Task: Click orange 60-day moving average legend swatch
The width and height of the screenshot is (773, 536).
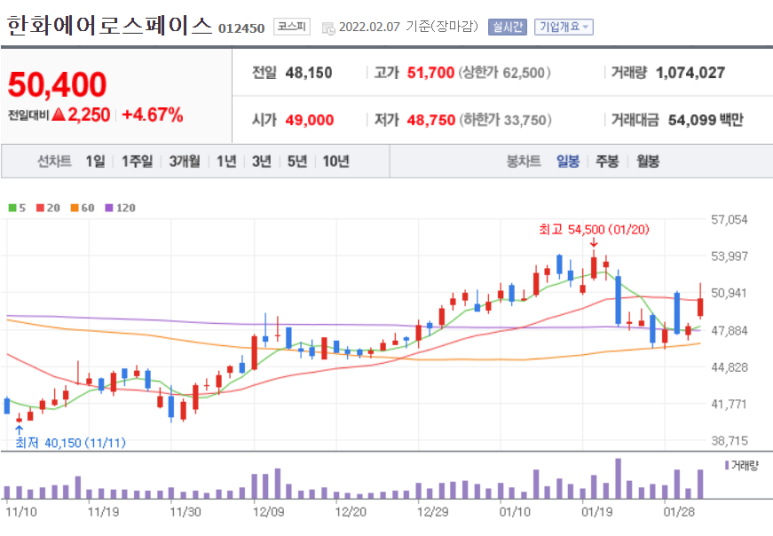Action: tap(74, 208)
